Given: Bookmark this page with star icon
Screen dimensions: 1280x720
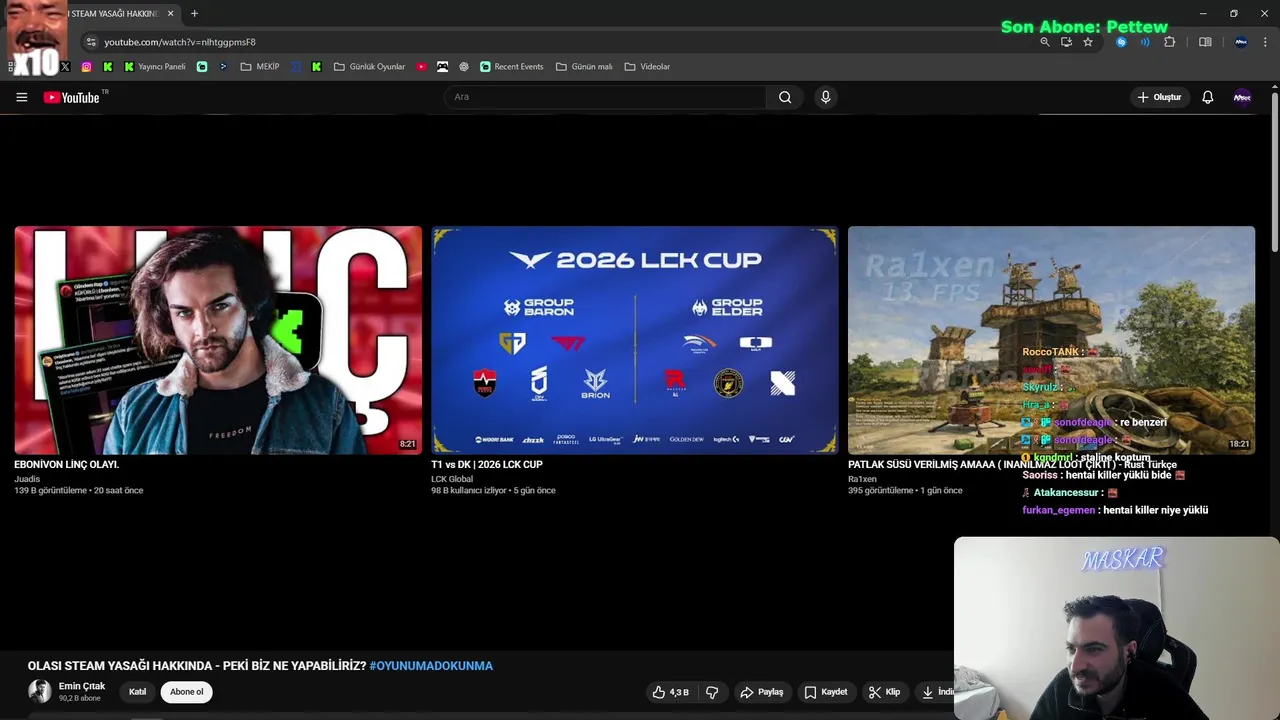Looking at the screenshot, I should (1088, 42).
